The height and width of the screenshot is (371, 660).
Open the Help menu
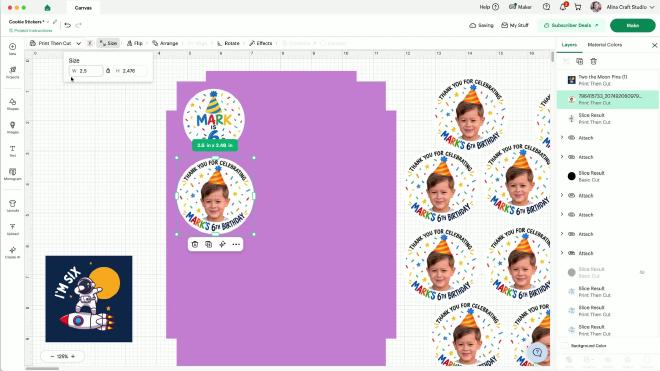click(x=489, y=7)
